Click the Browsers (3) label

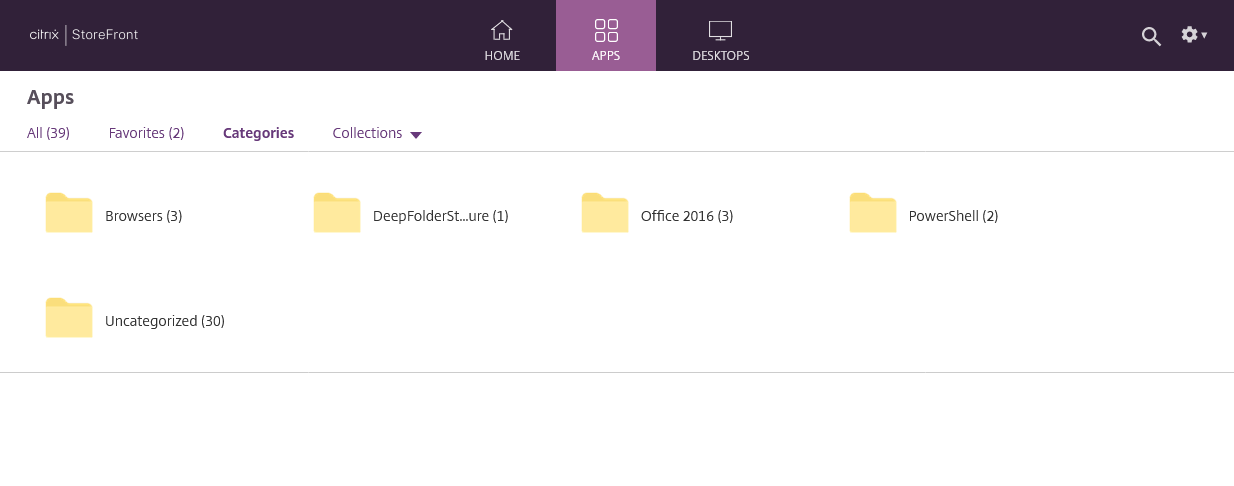tap(143, 216)
